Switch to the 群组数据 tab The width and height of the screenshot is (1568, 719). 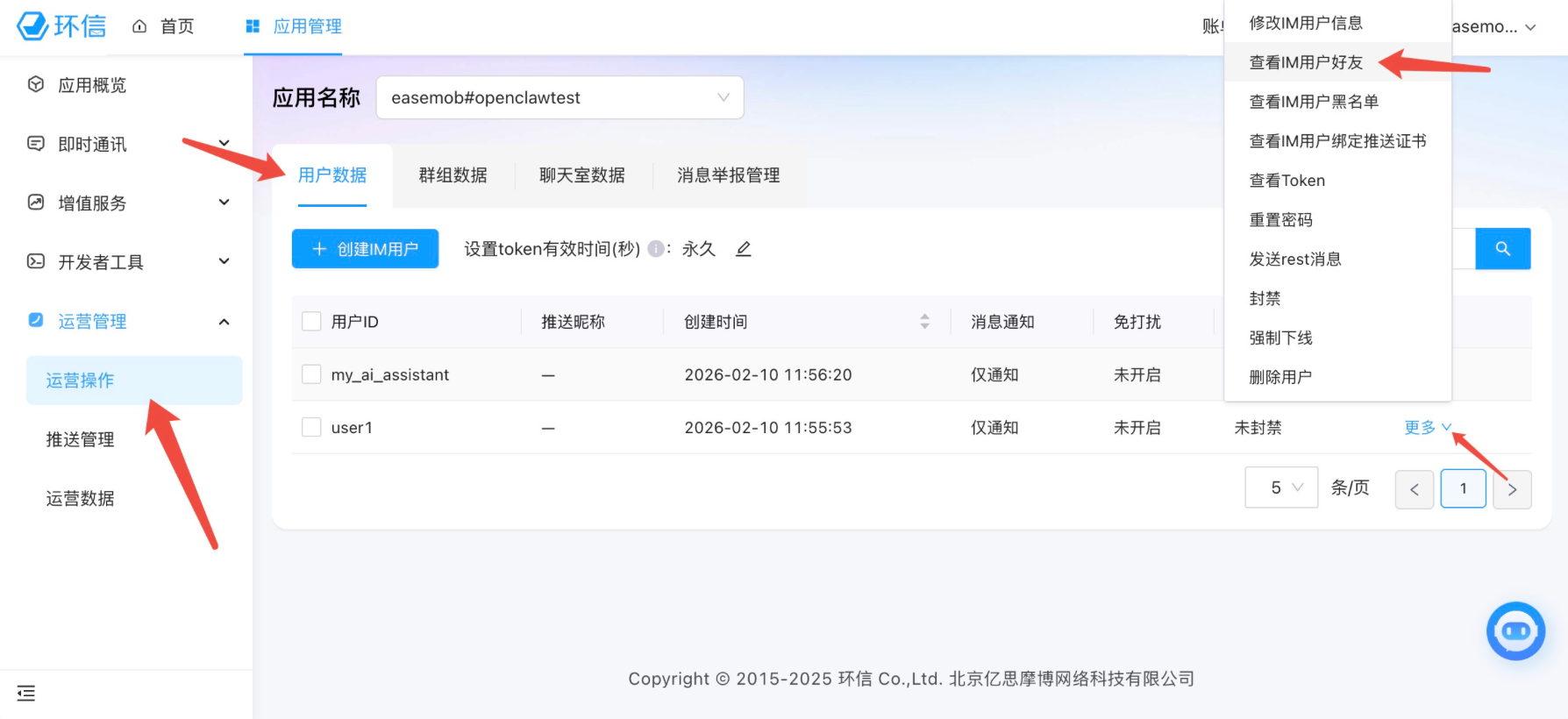[x=453, y=175]
